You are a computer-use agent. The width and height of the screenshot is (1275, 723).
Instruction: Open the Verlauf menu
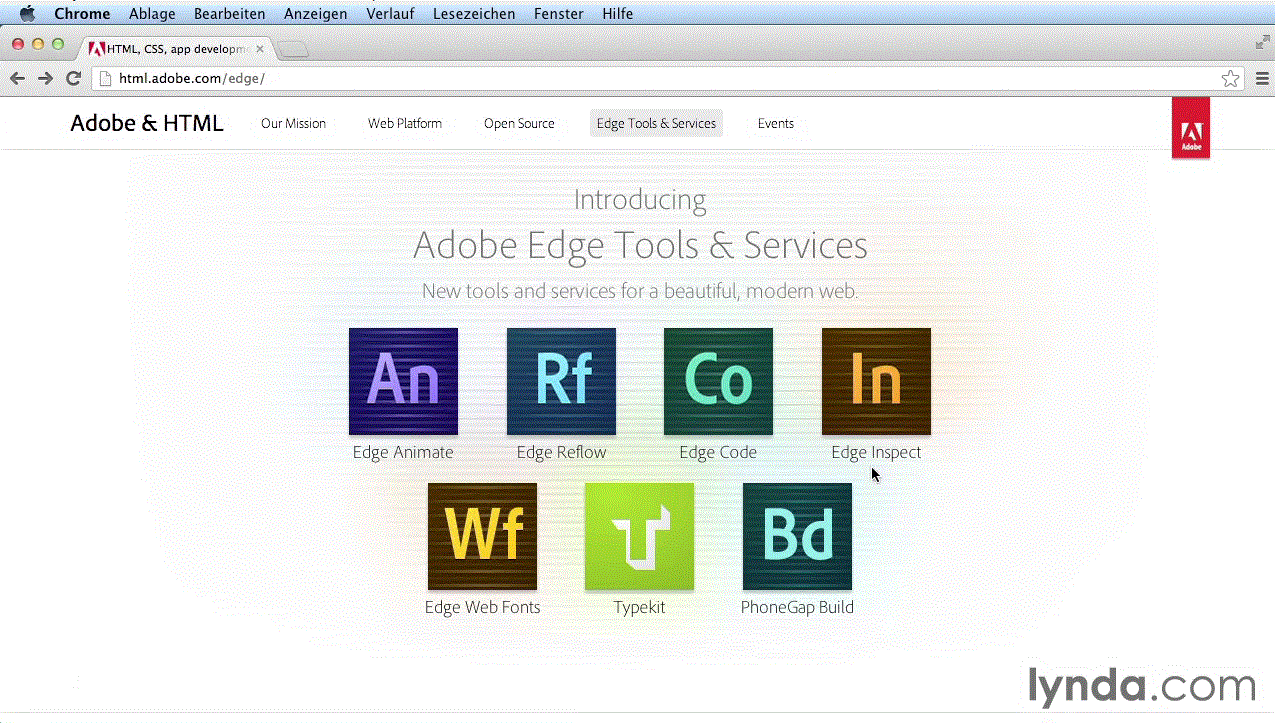390,13
